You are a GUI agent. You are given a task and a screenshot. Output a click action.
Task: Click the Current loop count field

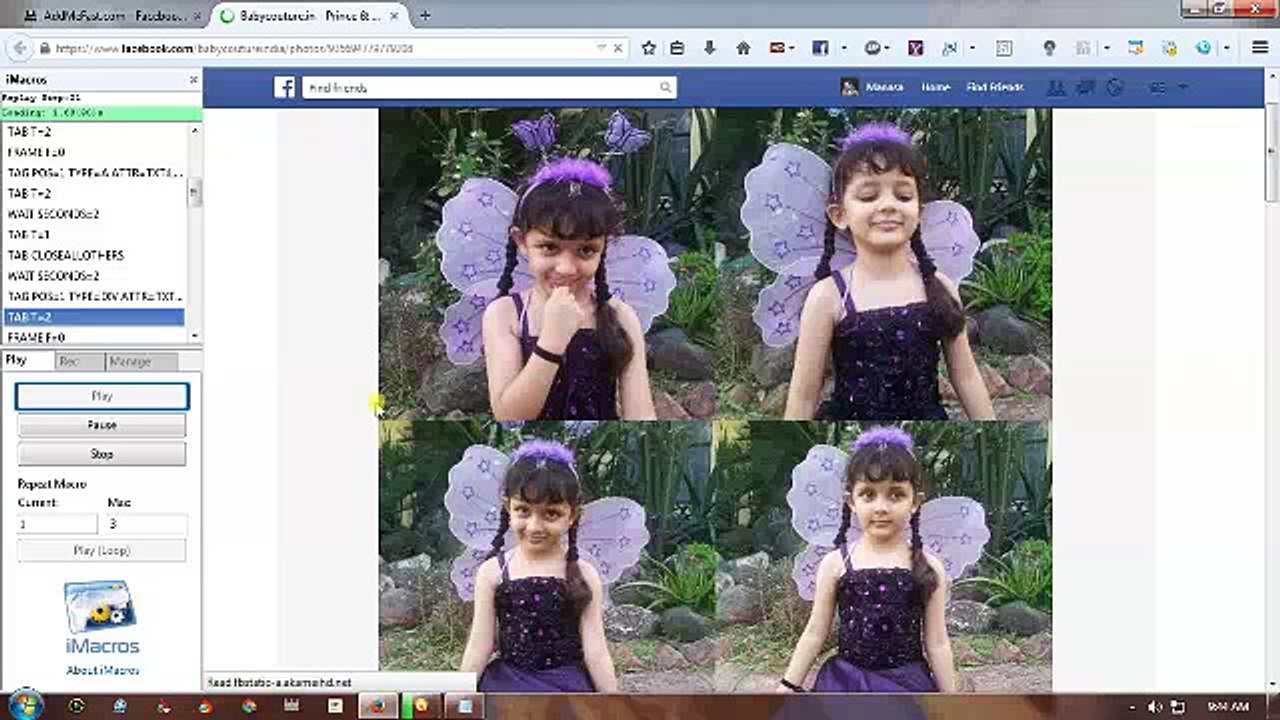57,524
